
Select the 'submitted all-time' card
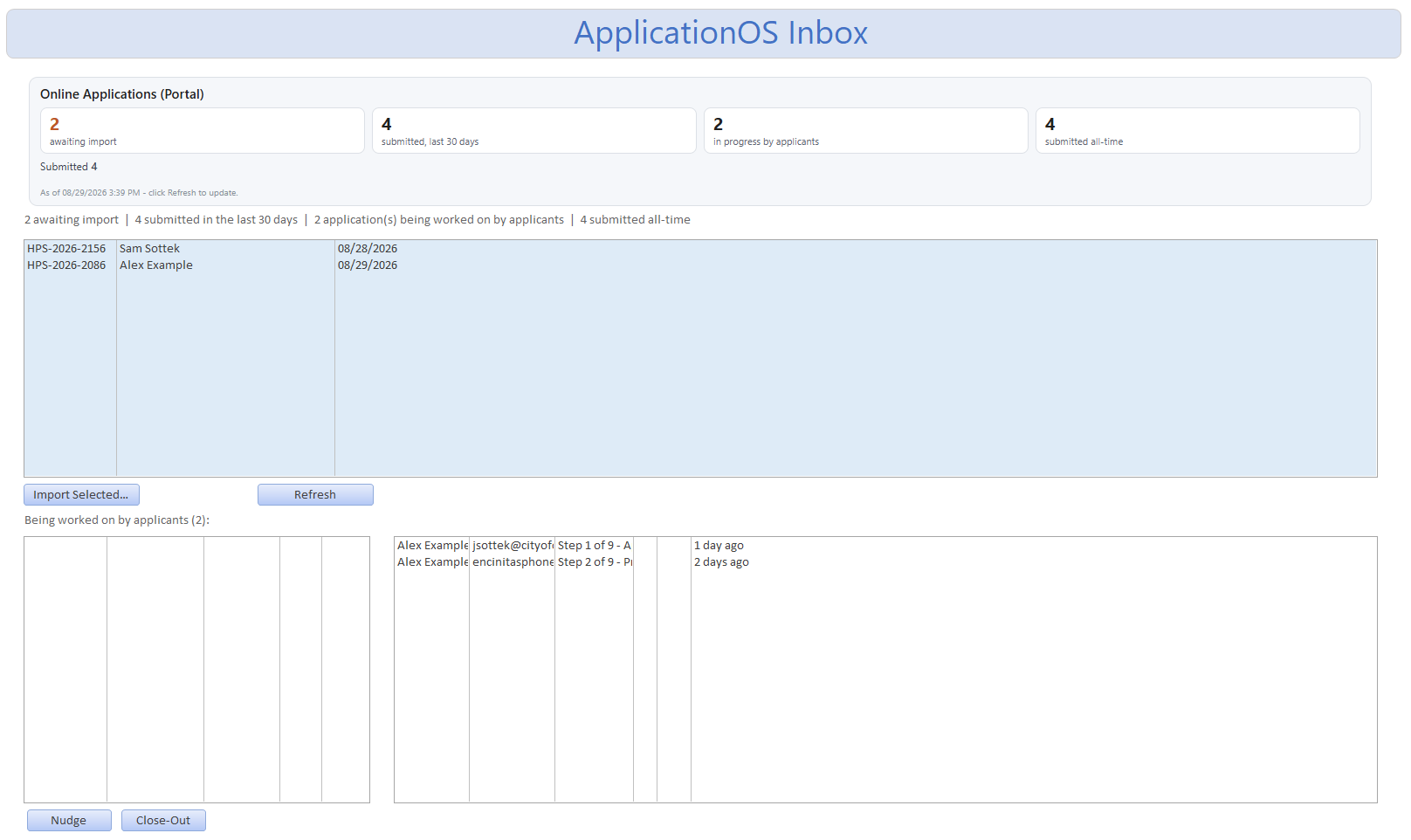1198,130
